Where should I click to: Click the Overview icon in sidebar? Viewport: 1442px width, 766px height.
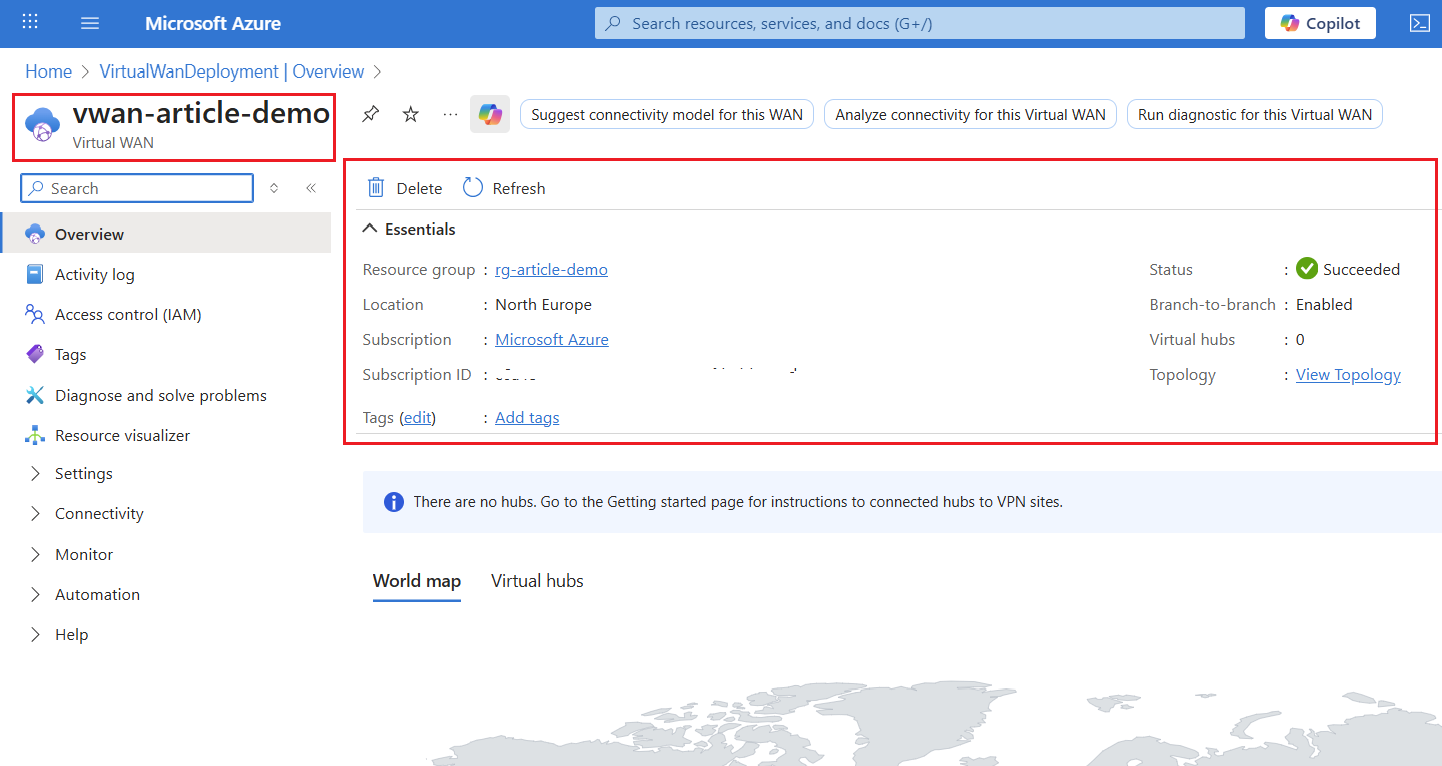(x=35, y=233)
